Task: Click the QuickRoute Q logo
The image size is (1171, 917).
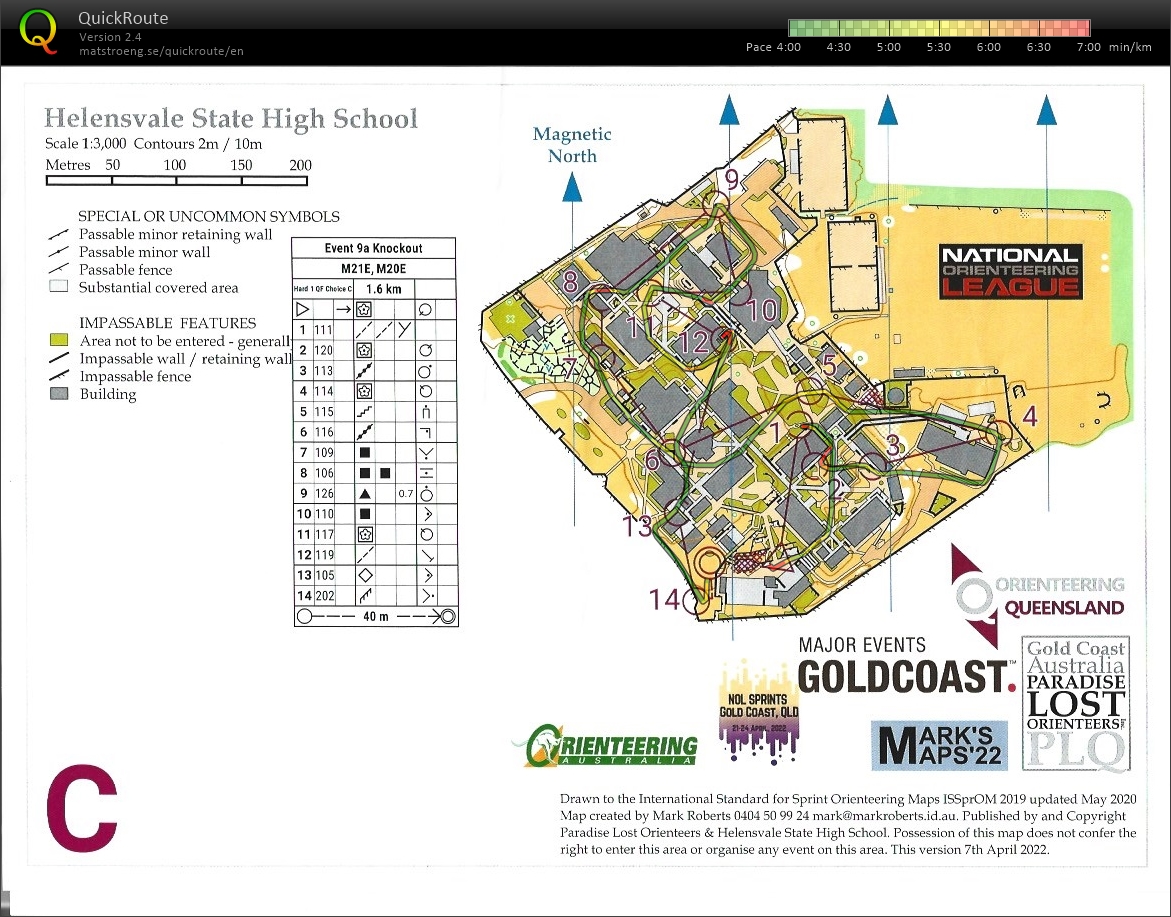Action: 37,29
